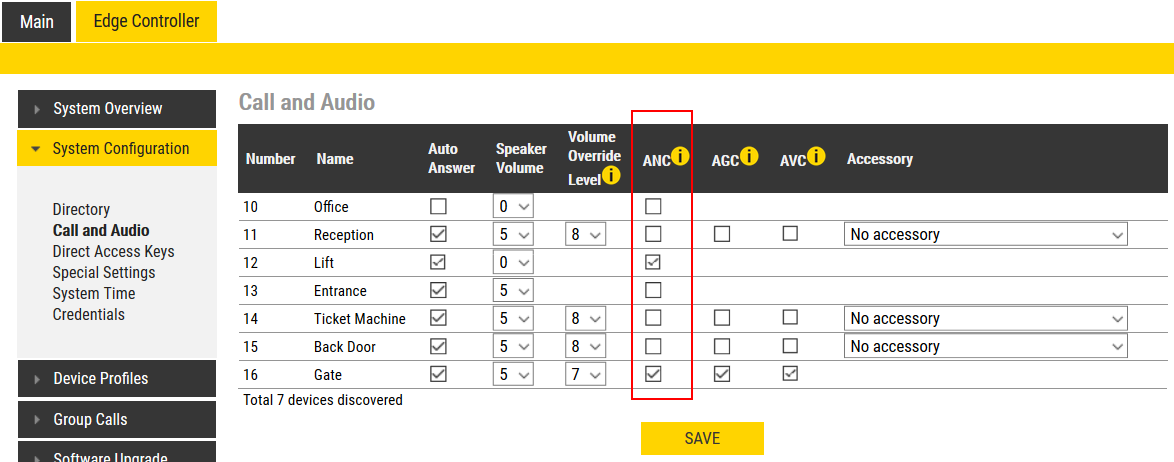The height and width of the screenshot is (462, 1174).
Task: Uncheck AGC for Gate
Action: click(722, 375)
